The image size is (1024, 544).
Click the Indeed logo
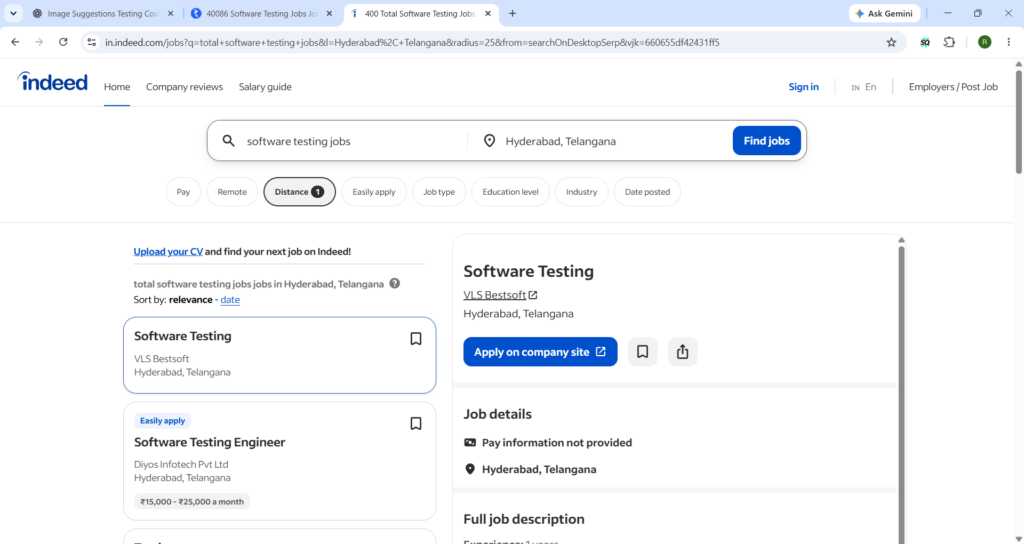click(52, 82)
